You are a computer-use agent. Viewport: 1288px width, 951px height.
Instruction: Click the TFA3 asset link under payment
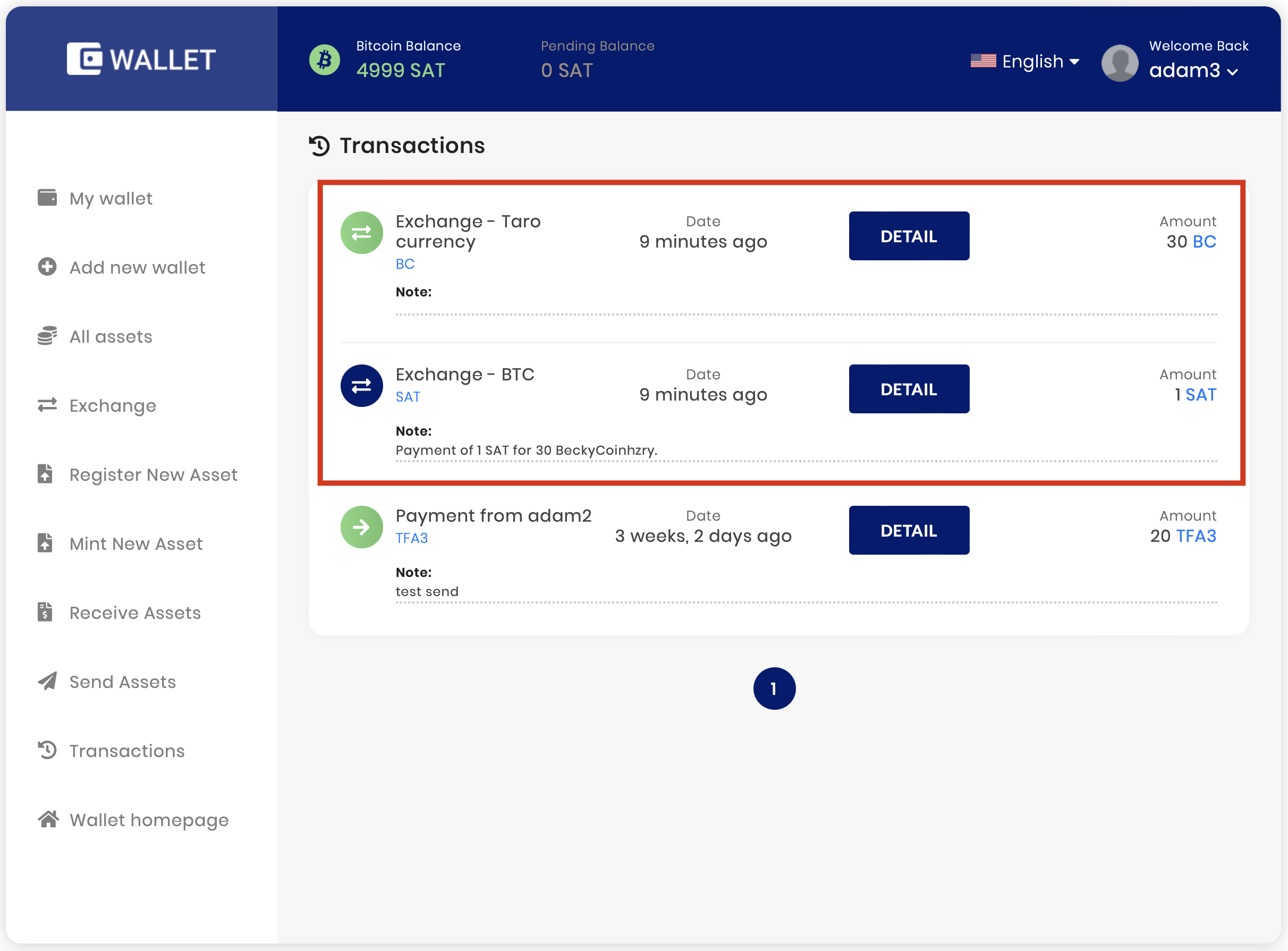412,538
